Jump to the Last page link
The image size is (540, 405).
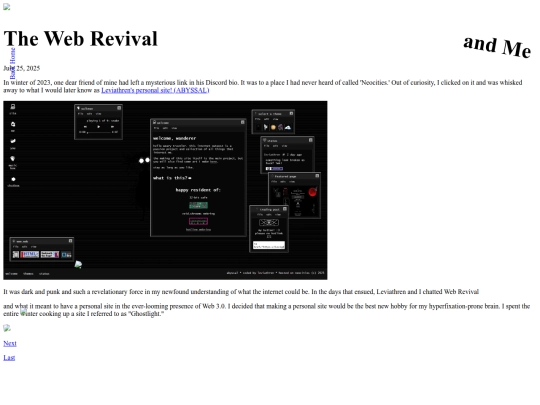tap(9, 357)
